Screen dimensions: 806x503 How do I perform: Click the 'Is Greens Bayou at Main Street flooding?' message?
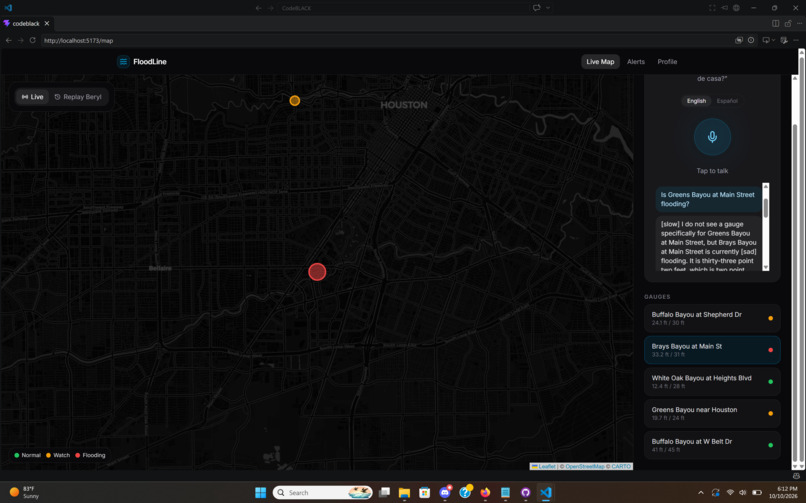(708, 199)
